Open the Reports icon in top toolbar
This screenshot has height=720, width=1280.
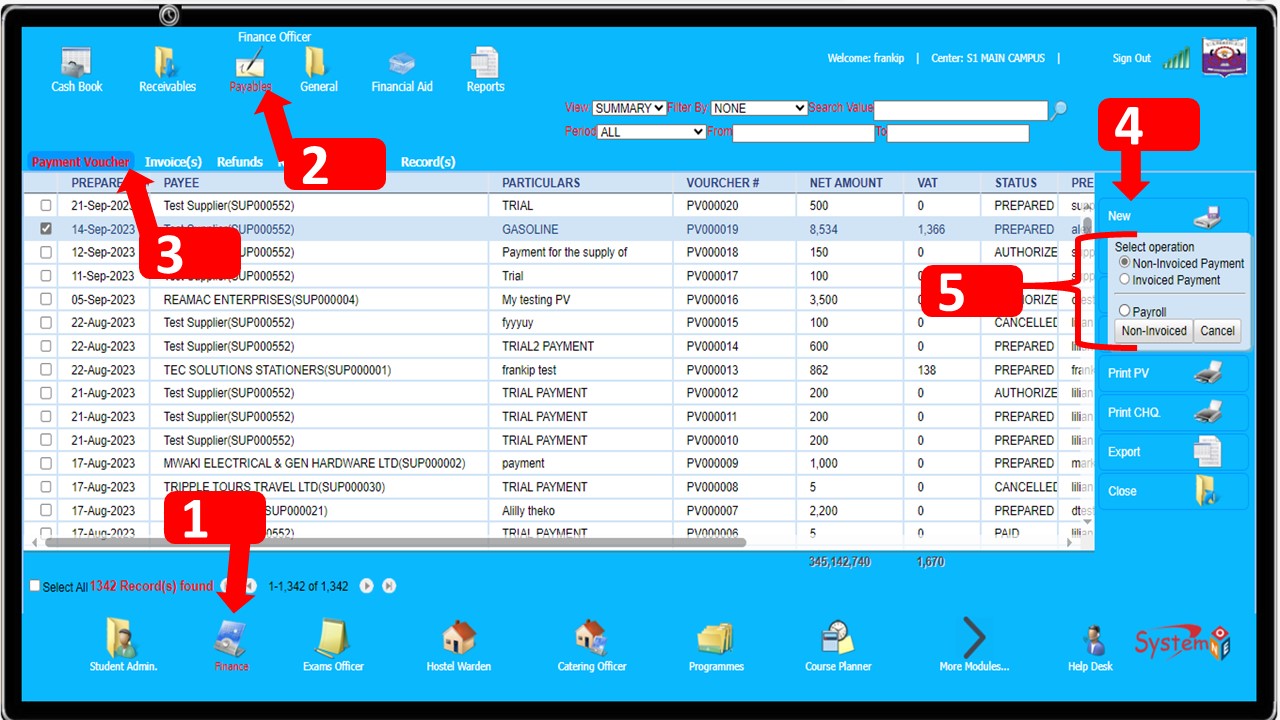point(485,66)
